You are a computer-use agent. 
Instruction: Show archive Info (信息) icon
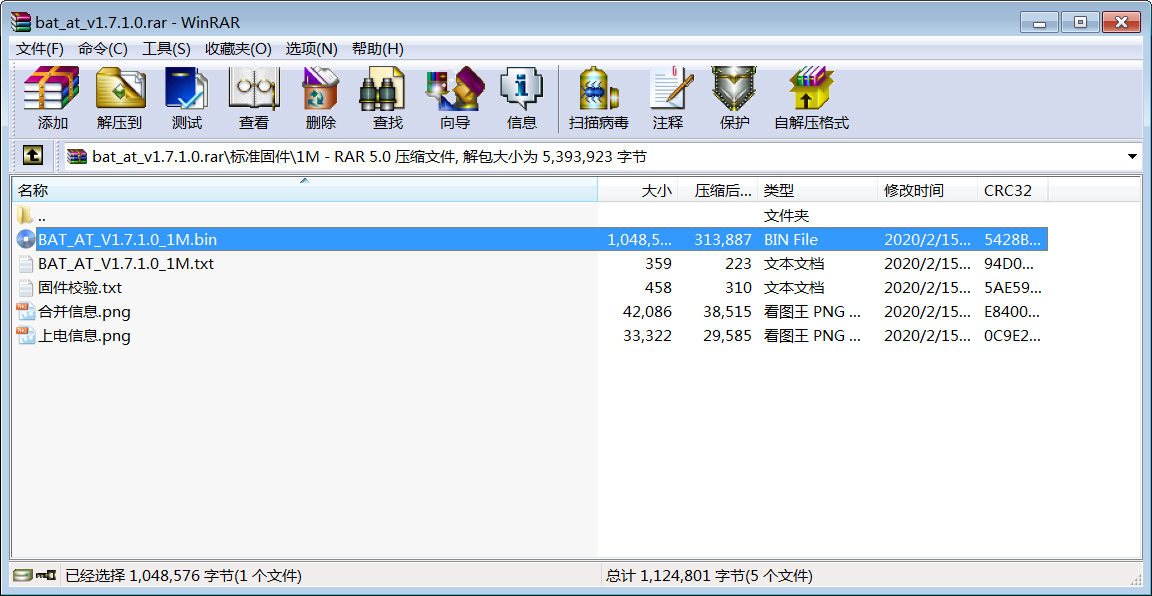pos(522,89)
